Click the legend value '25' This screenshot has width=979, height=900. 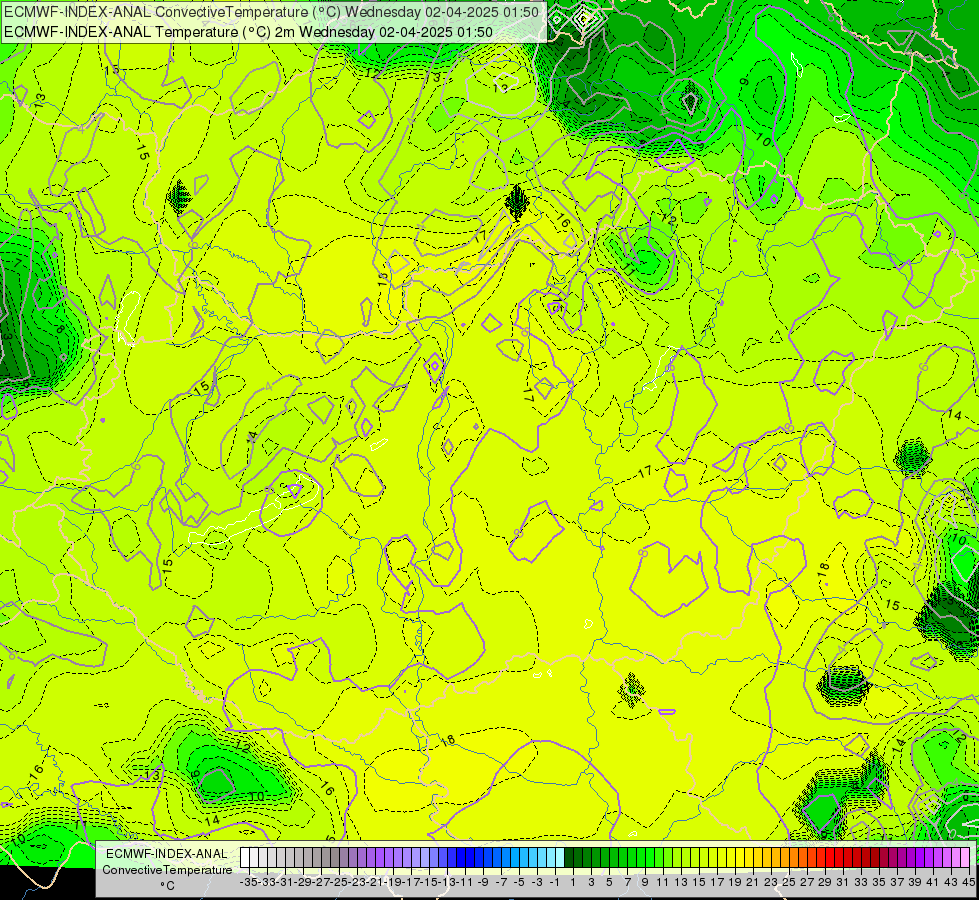tap(789, 883)
